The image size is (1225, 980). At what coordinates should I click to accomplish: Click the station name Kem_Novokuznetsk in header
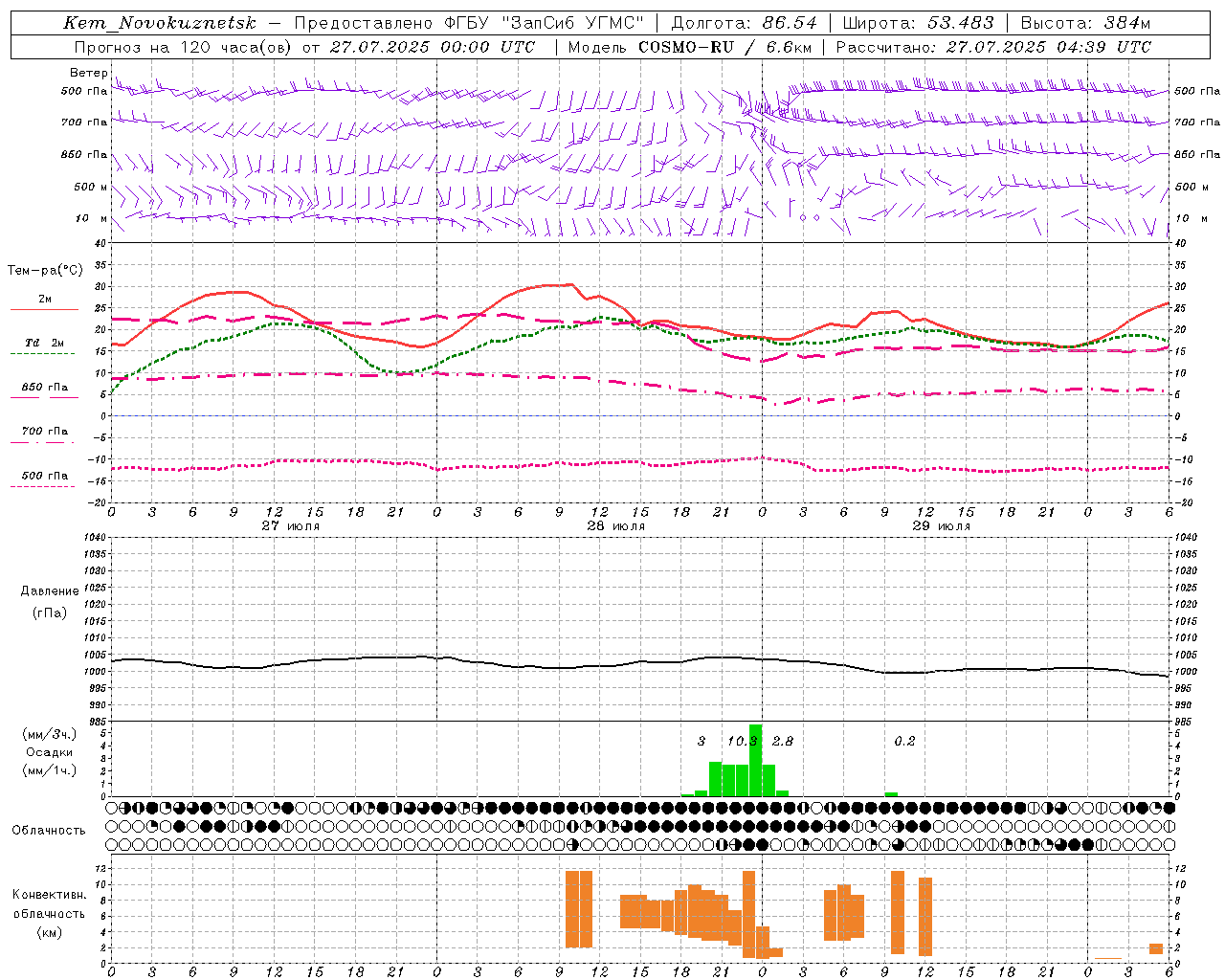(160, 23)
